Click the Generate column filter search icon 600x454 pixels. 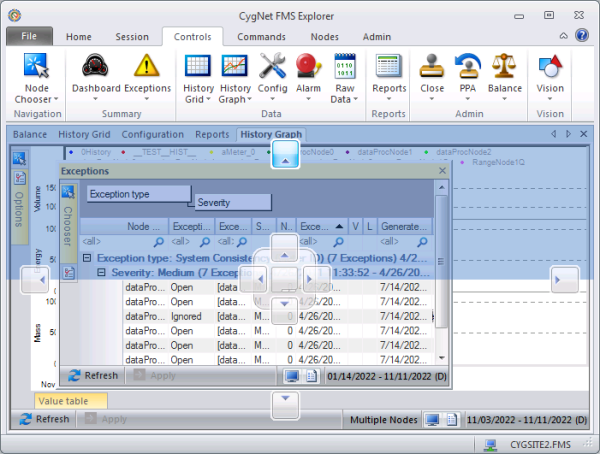pos(422,242)
